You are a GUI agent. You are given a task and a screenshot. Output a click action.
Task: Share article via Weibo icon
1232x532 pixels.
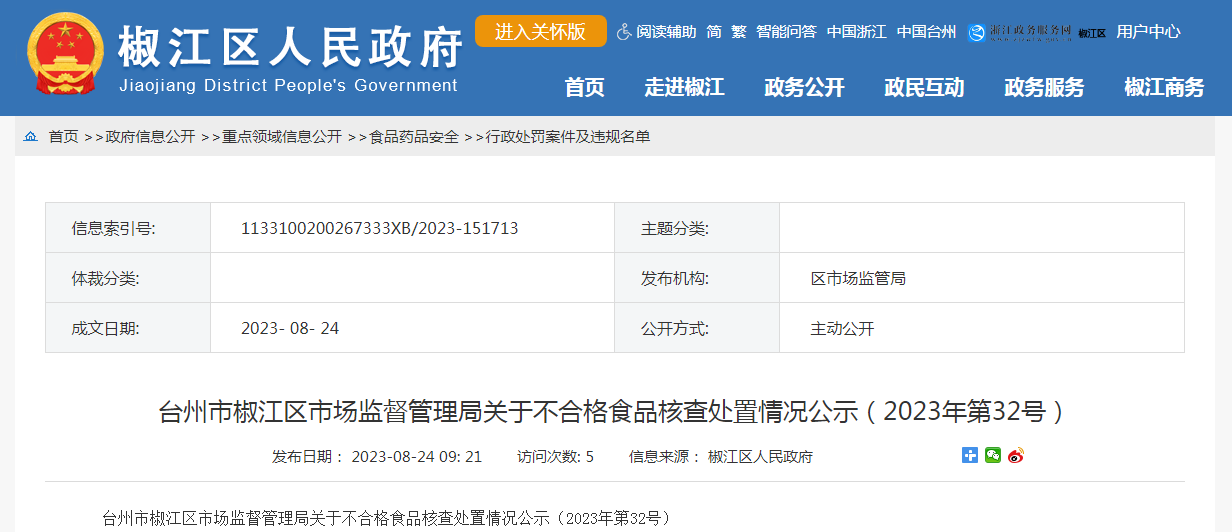pos(1016,456)
